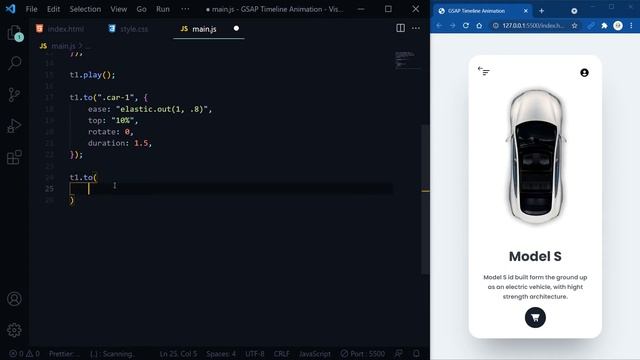Image resolution: width=640 pixels, height=360 pixels.
Task: Open the File menu
Action: click(31, 9)
